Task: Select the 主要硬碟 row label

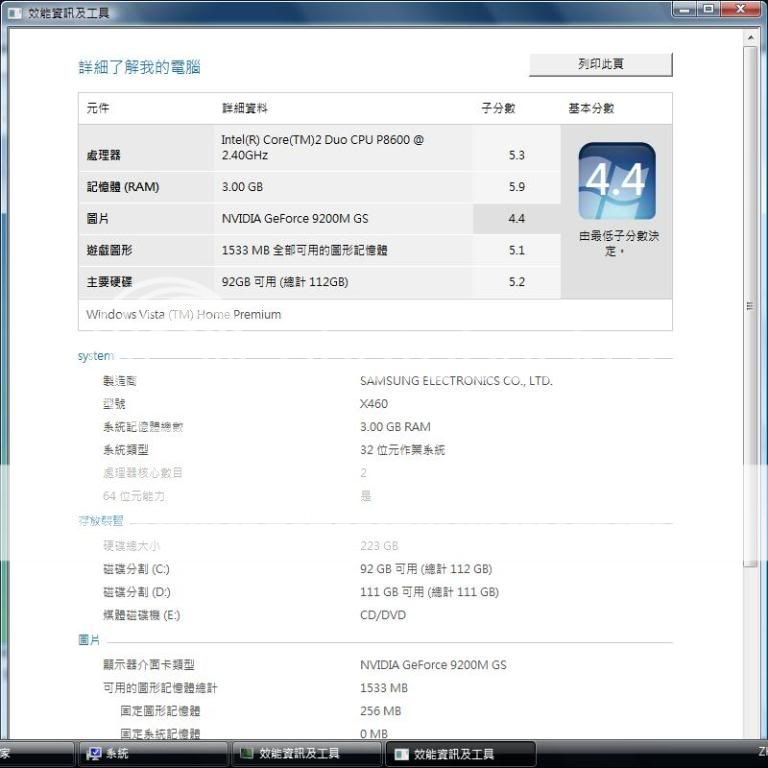Action: tap(109, 282)
